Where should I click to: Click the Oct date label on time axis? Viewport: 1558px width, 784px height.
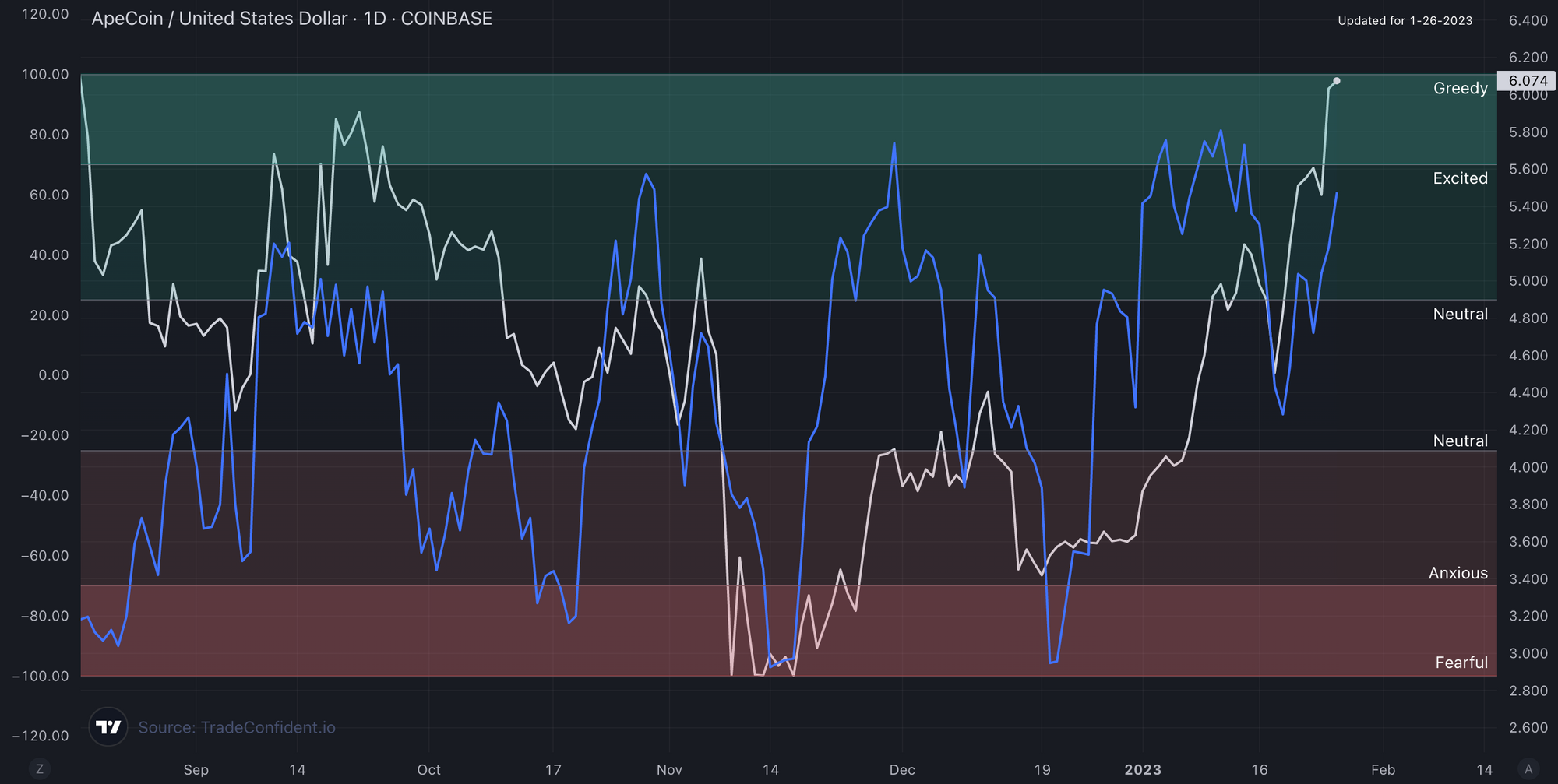coord(428,770)
